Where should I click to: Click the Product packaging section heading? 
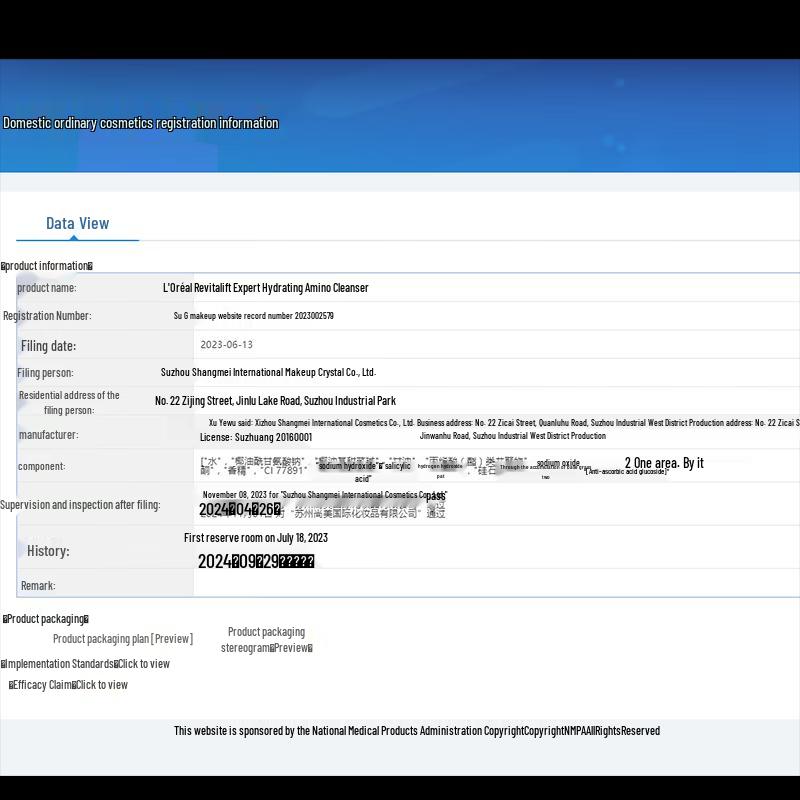coord(46,619)
